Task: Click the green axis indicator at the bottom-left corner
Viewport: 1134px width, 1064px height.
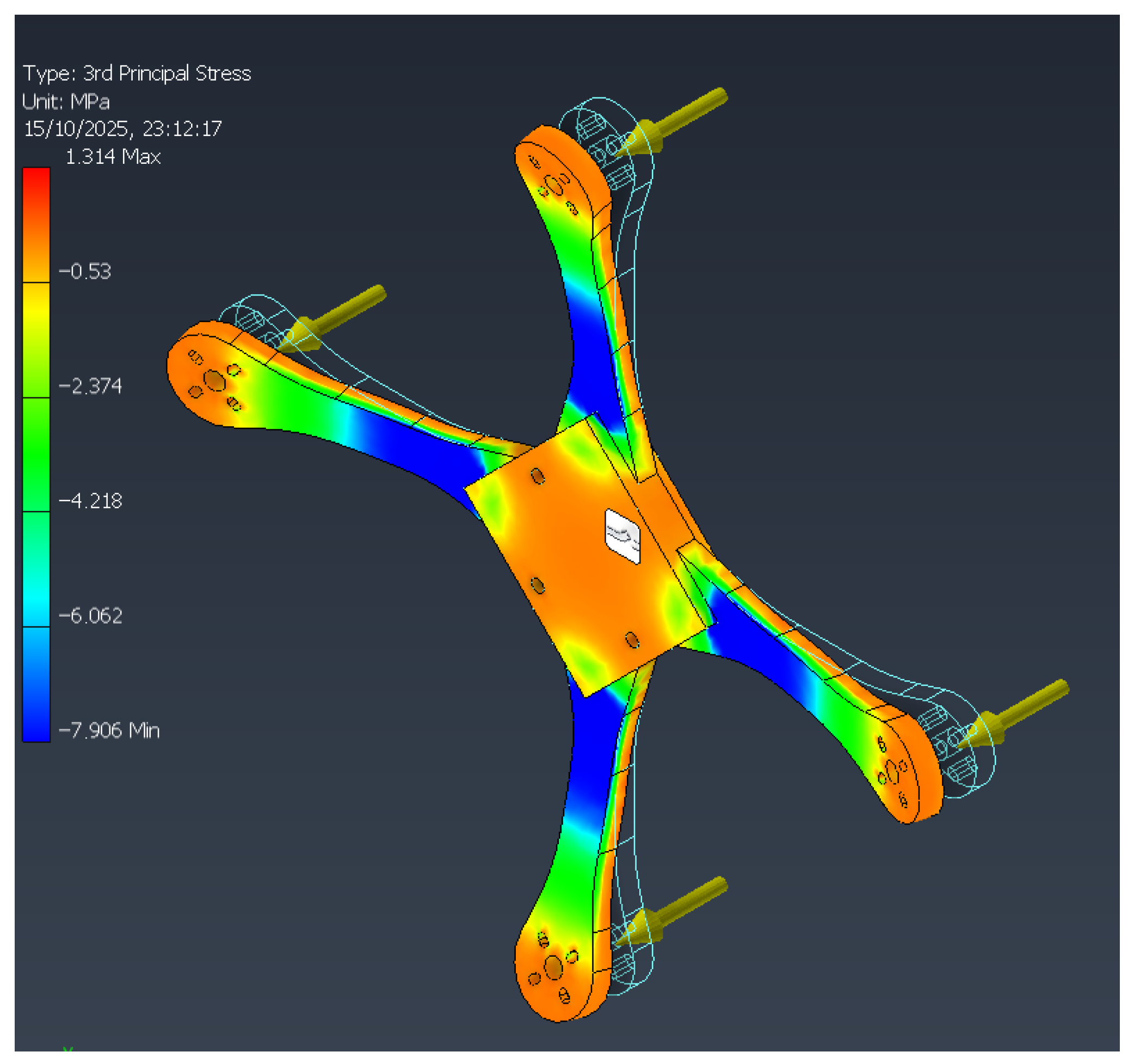Action: click(68, 1049)
